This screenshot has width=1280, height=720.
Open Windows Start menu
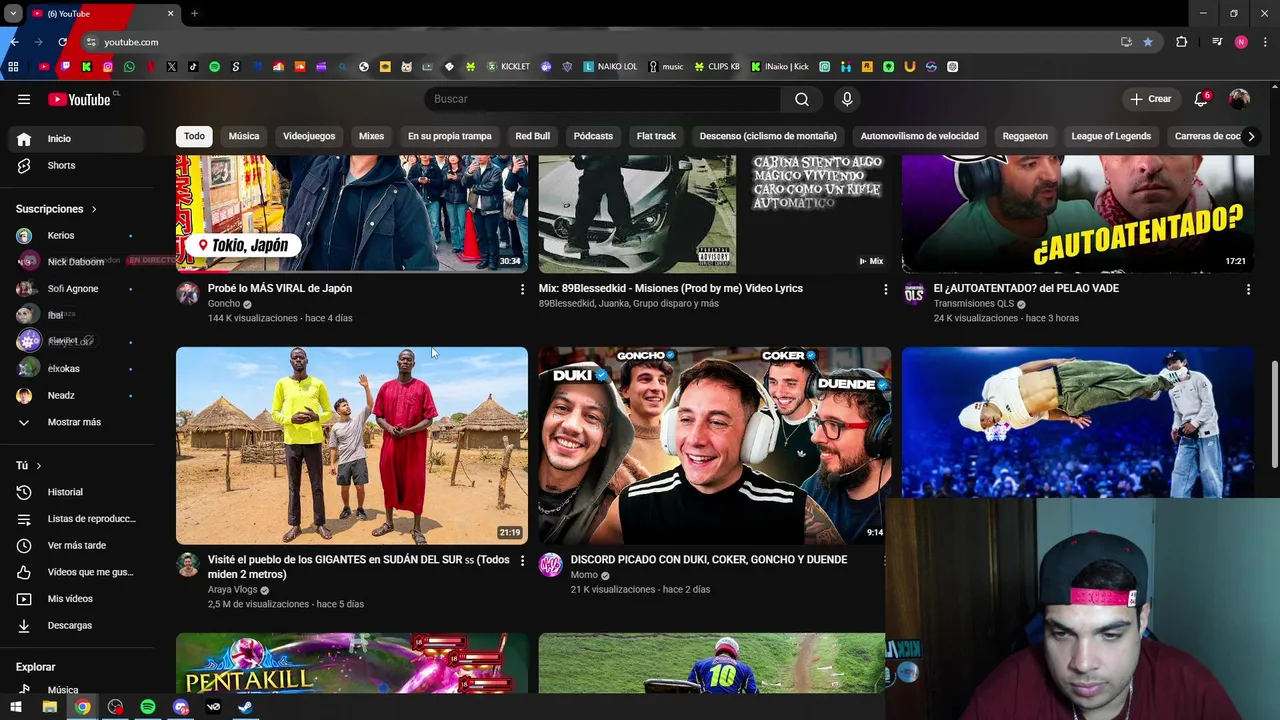pos(16,707)
